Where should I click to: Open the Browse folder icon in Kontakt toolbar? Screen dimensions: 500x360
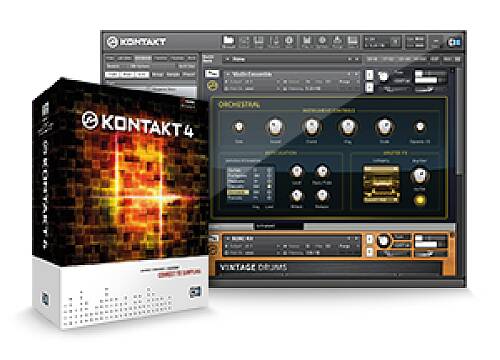coord(228,42)
